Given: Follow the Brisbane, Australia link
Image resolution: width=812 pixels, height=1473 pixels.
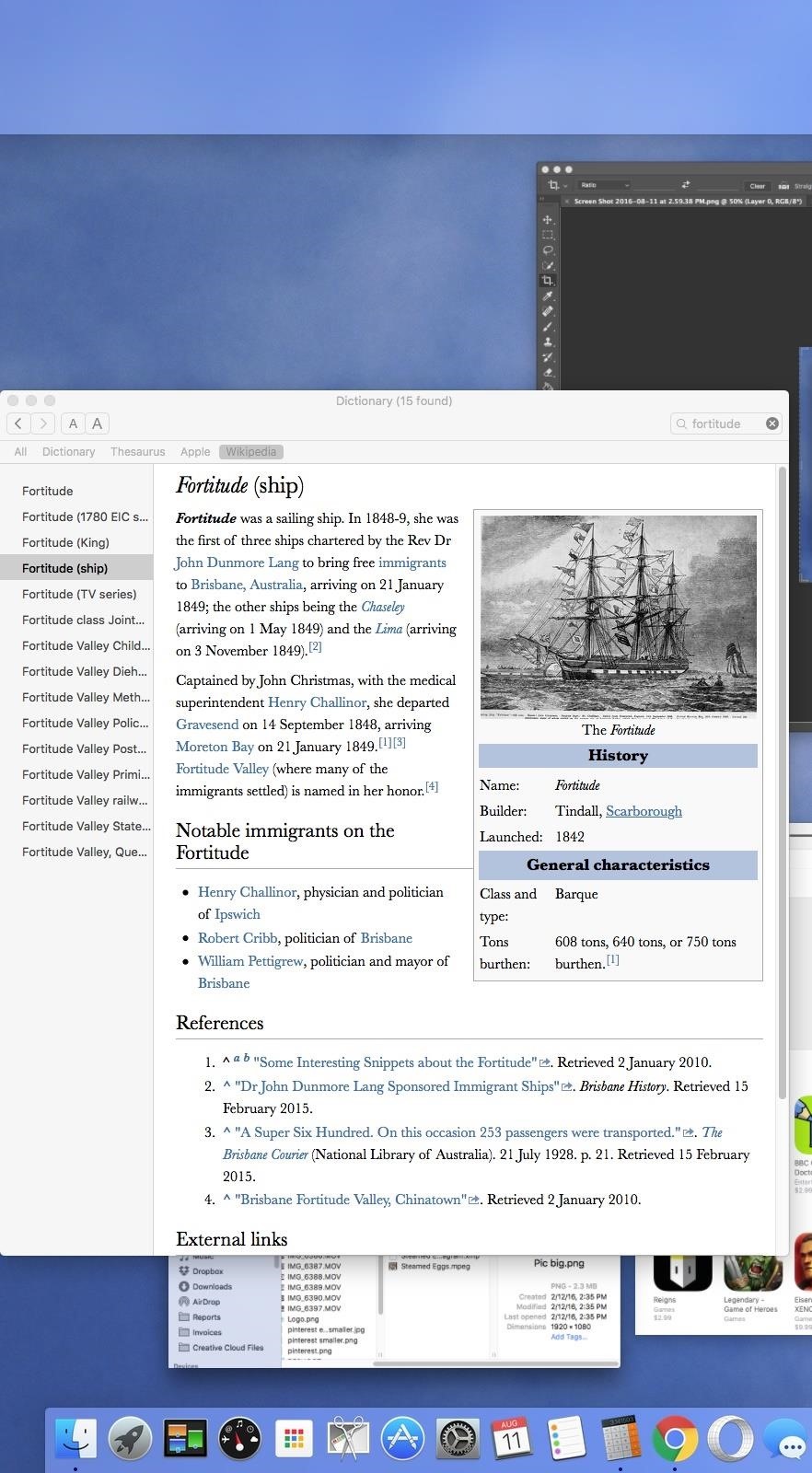Looking at the screenshot, I should tap(247, 585).
